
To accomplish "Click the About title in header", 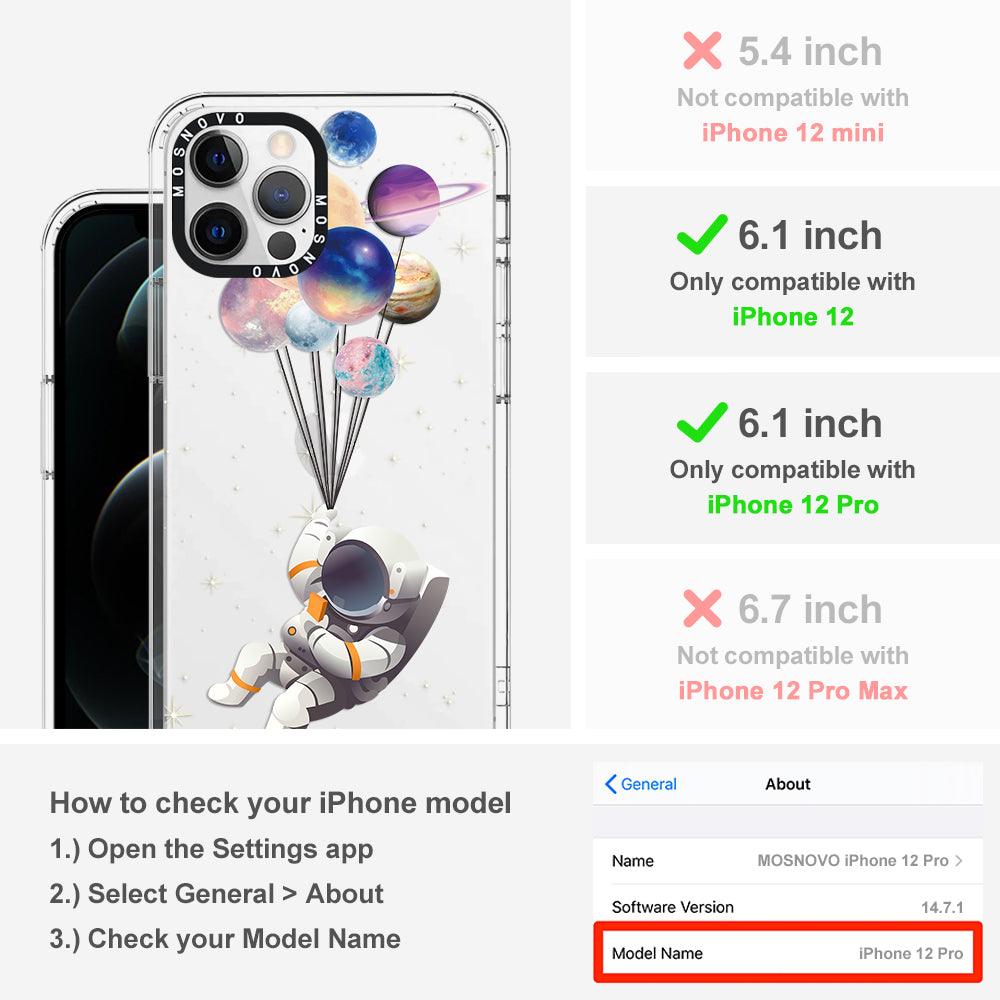I will [x=788, y=784].
